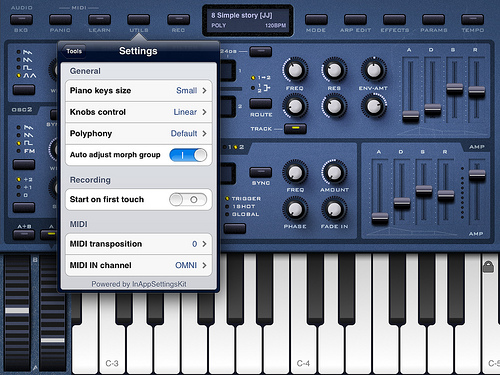
Task: Open the Polyphony setting row
Action: pos(139,133)
